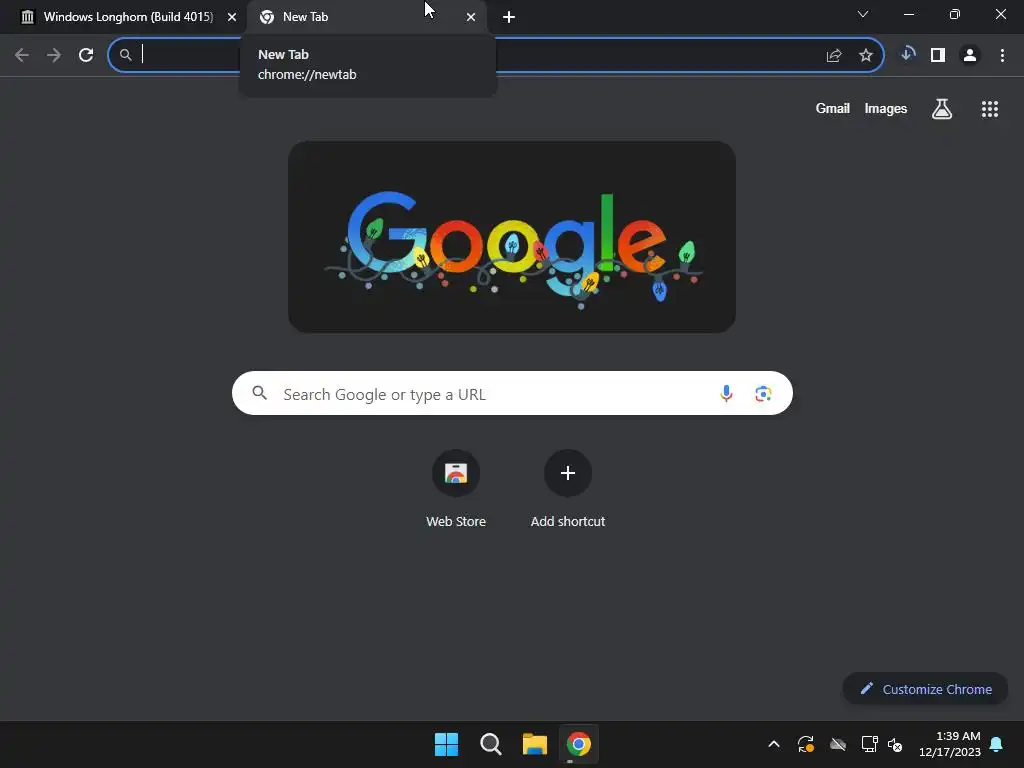
Task: Open the share this page icon
Action: [x=834, y=56]
